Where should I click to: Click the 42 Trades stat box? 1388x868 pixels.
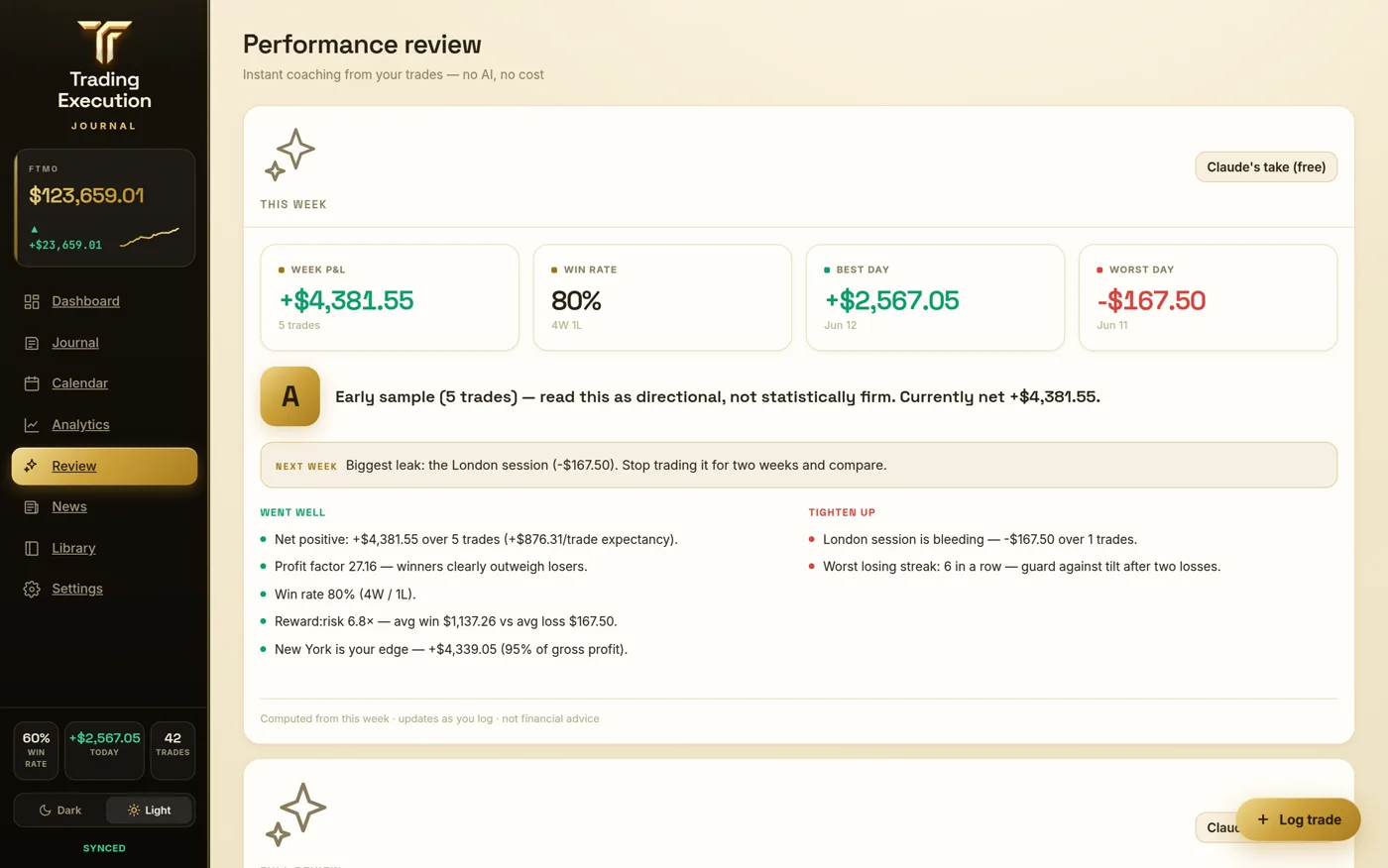point(173,751)
